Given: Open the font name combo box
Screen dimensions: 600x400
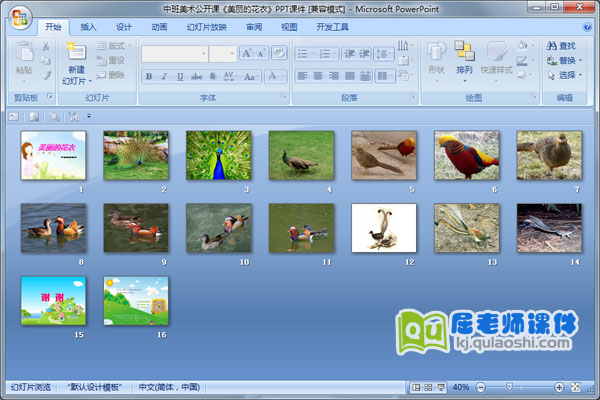Looking at the screenshot, I should point(174,54).
